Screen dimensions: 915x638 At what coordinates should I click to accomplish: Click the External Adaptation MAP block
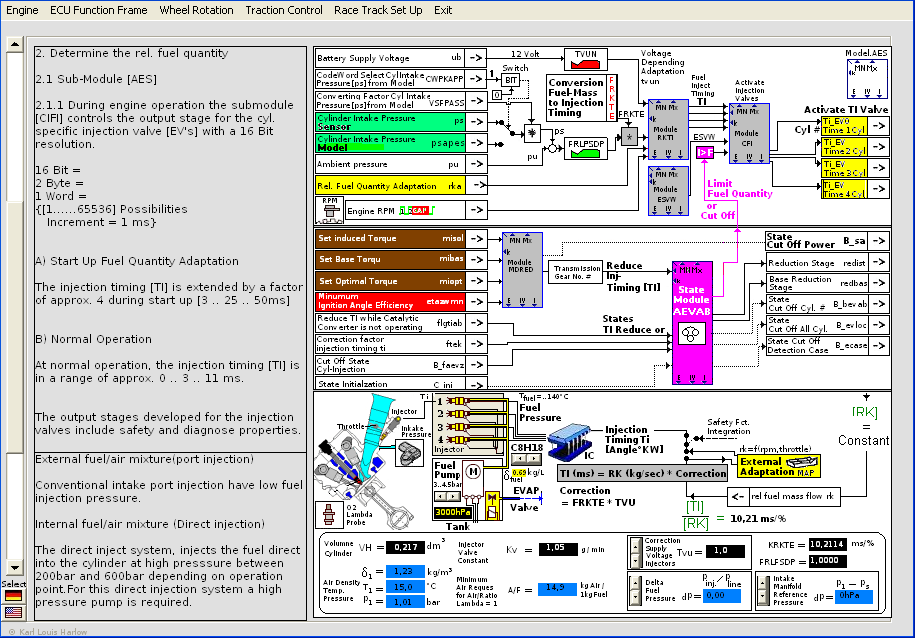coord(779,466)
